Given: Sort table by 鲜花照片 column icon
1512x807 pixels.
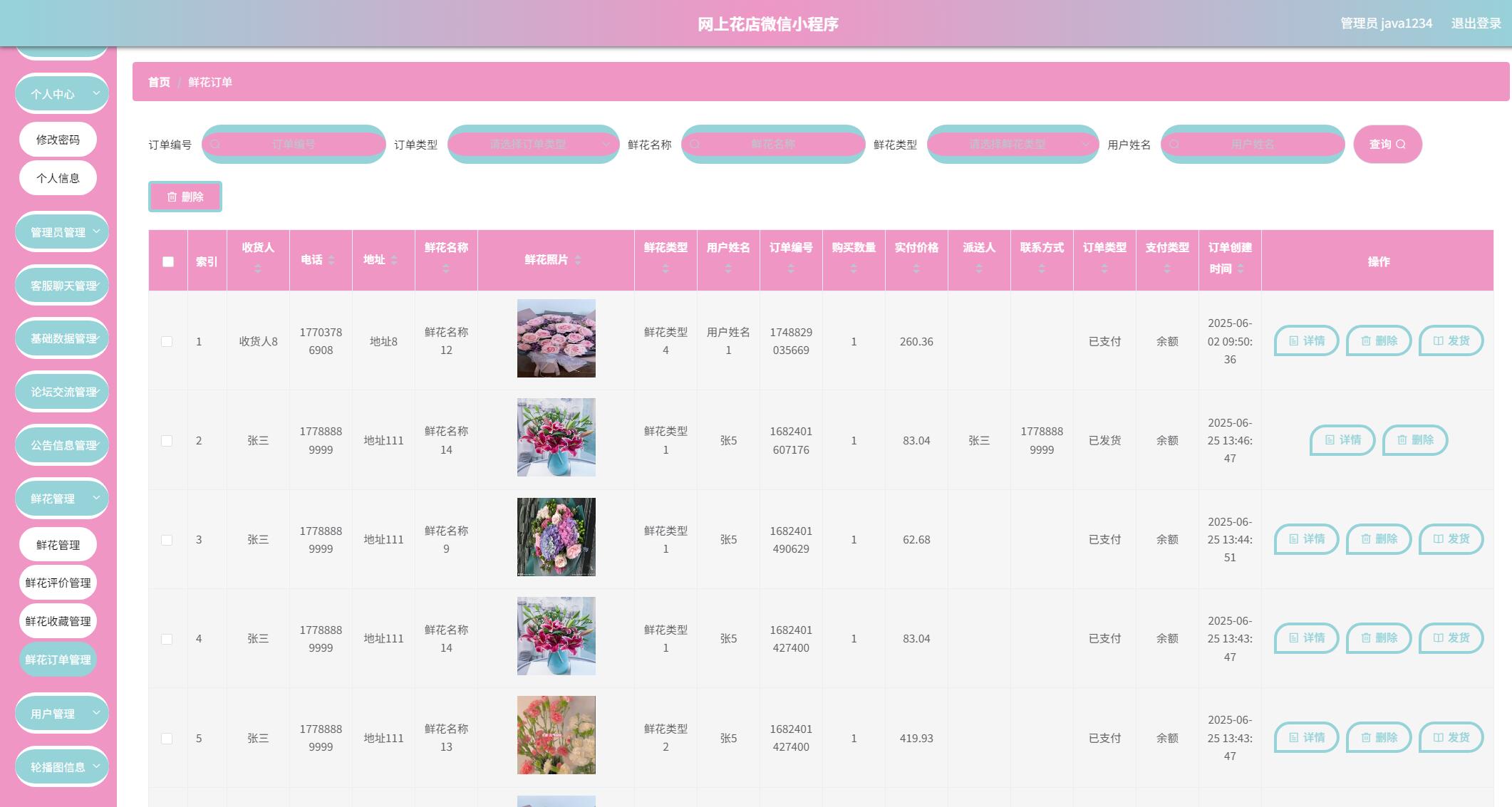Looking at the screenshot, I should (578, 260).
